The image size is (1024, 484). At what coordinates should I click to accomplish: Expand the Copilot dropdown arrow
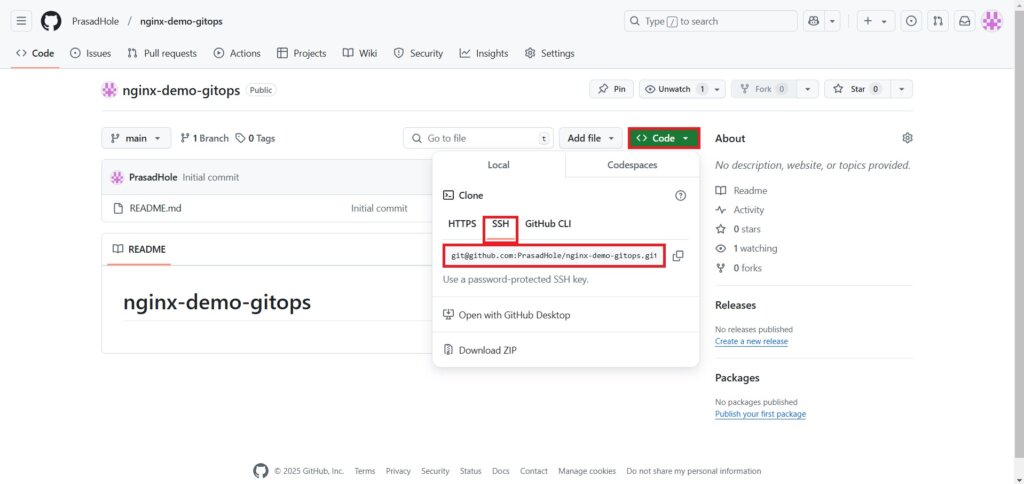833,21
